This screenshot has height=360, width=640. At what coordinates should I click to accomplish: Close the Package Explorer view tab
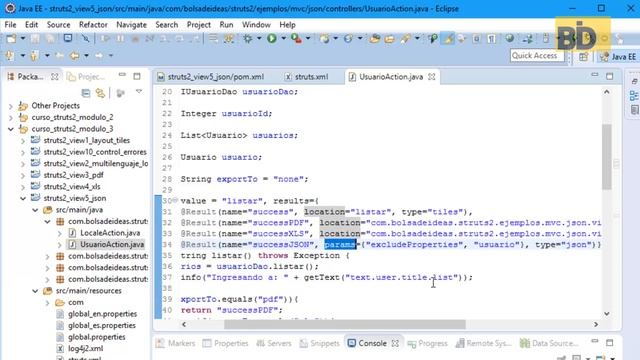click(x=55, y=77)
